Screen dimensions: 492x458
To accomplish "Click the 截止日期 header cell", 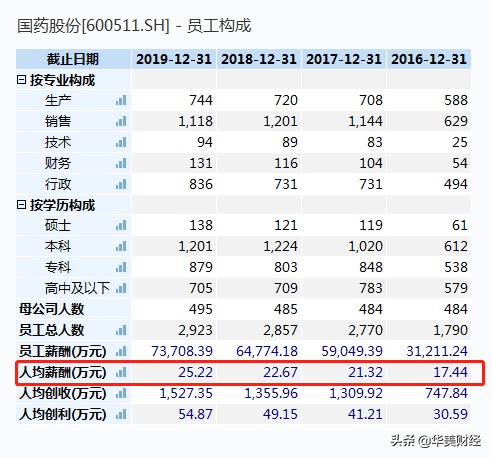I will click(x=73, y=59).
